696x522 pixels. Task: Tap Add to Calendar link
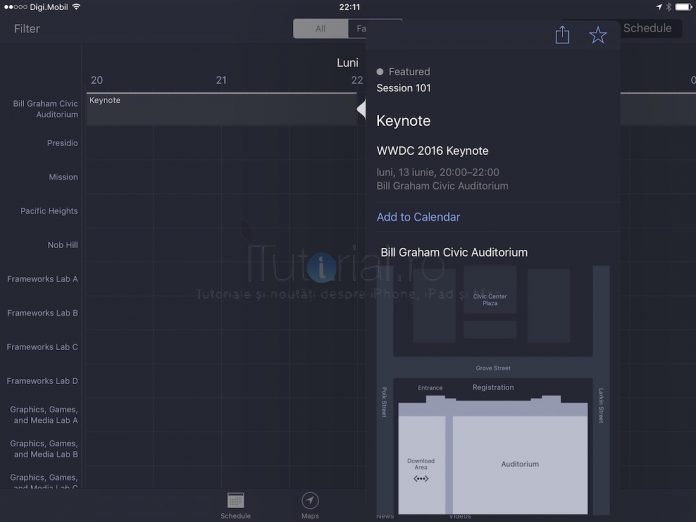tap(418, 217)
